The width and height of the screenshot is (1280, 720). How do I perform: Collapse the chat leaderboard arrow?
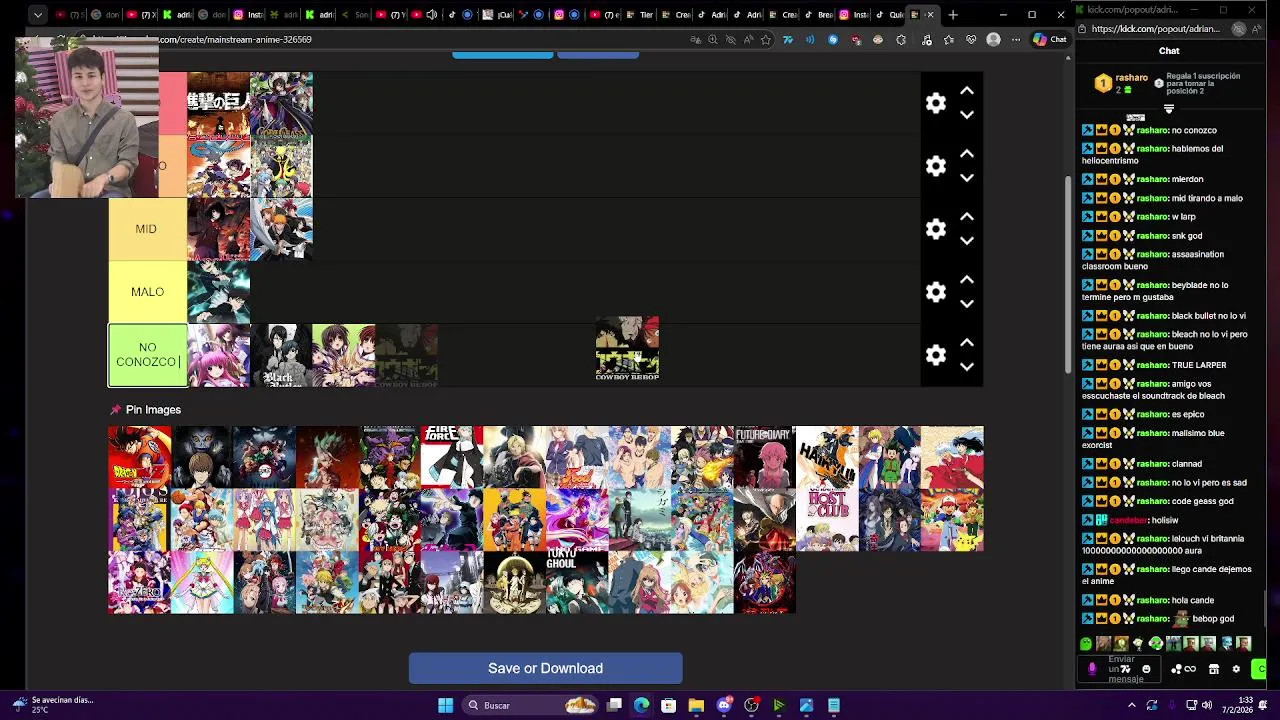(x=1168, y=109)
